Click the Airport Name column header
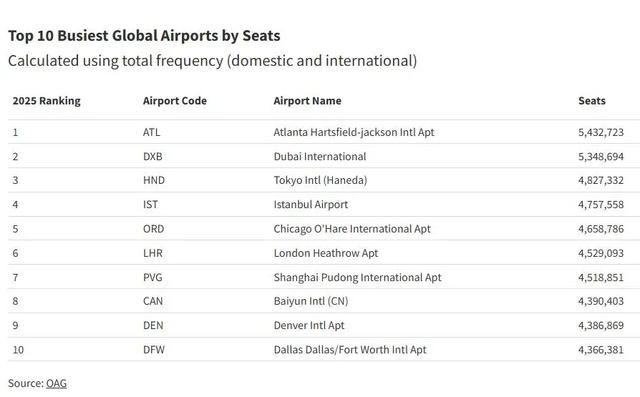The image size is (640, 397). coord(307,101)
